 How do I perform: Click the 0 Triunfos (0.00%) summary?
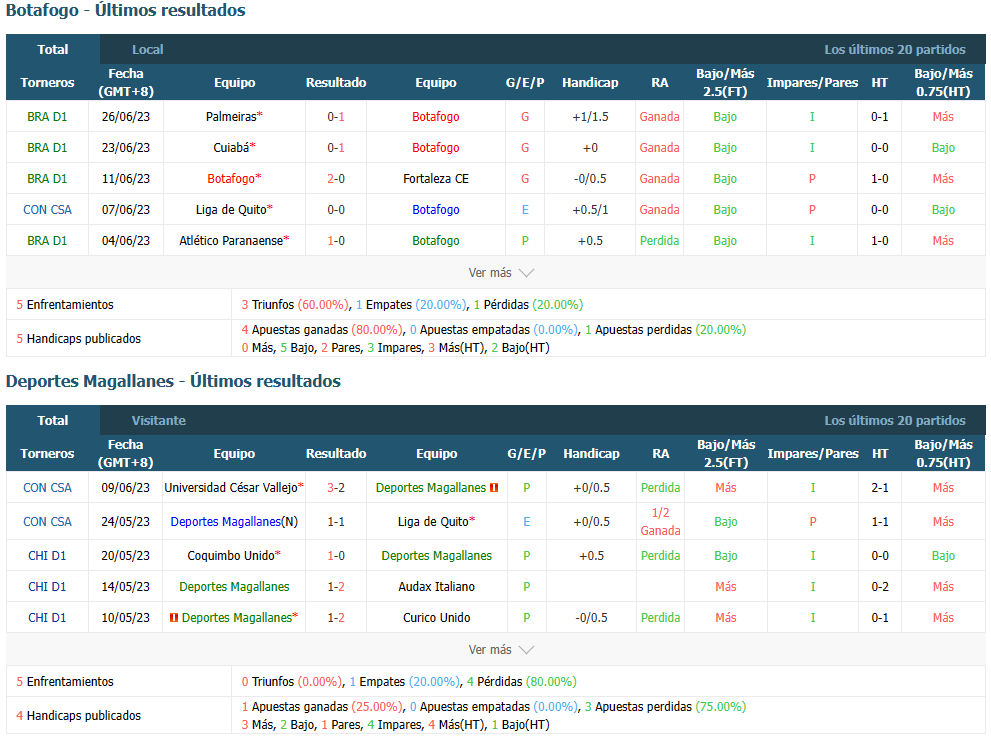tap(291, 681)
